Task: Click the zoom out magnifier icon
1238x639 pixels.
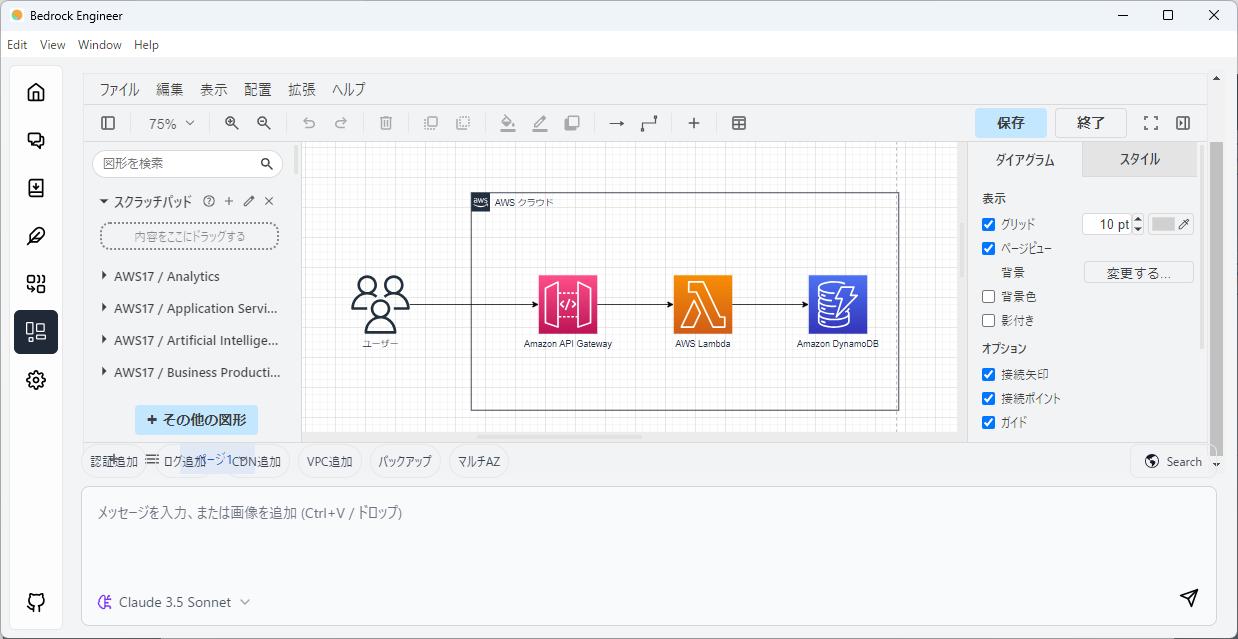Action: (x=264, y=123)
